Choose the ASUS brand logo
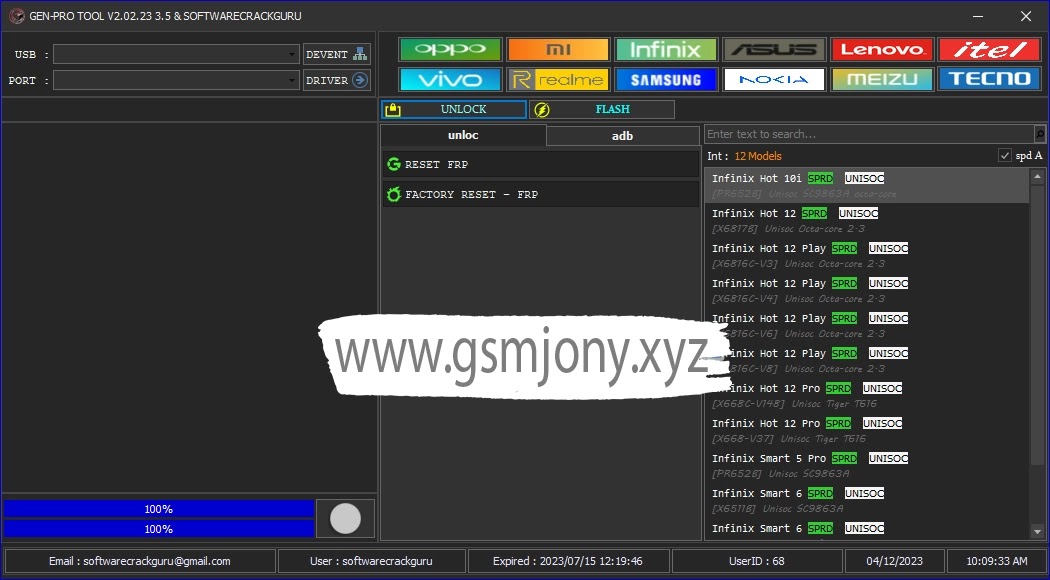 pyautogui.click(x=774, y=50)
